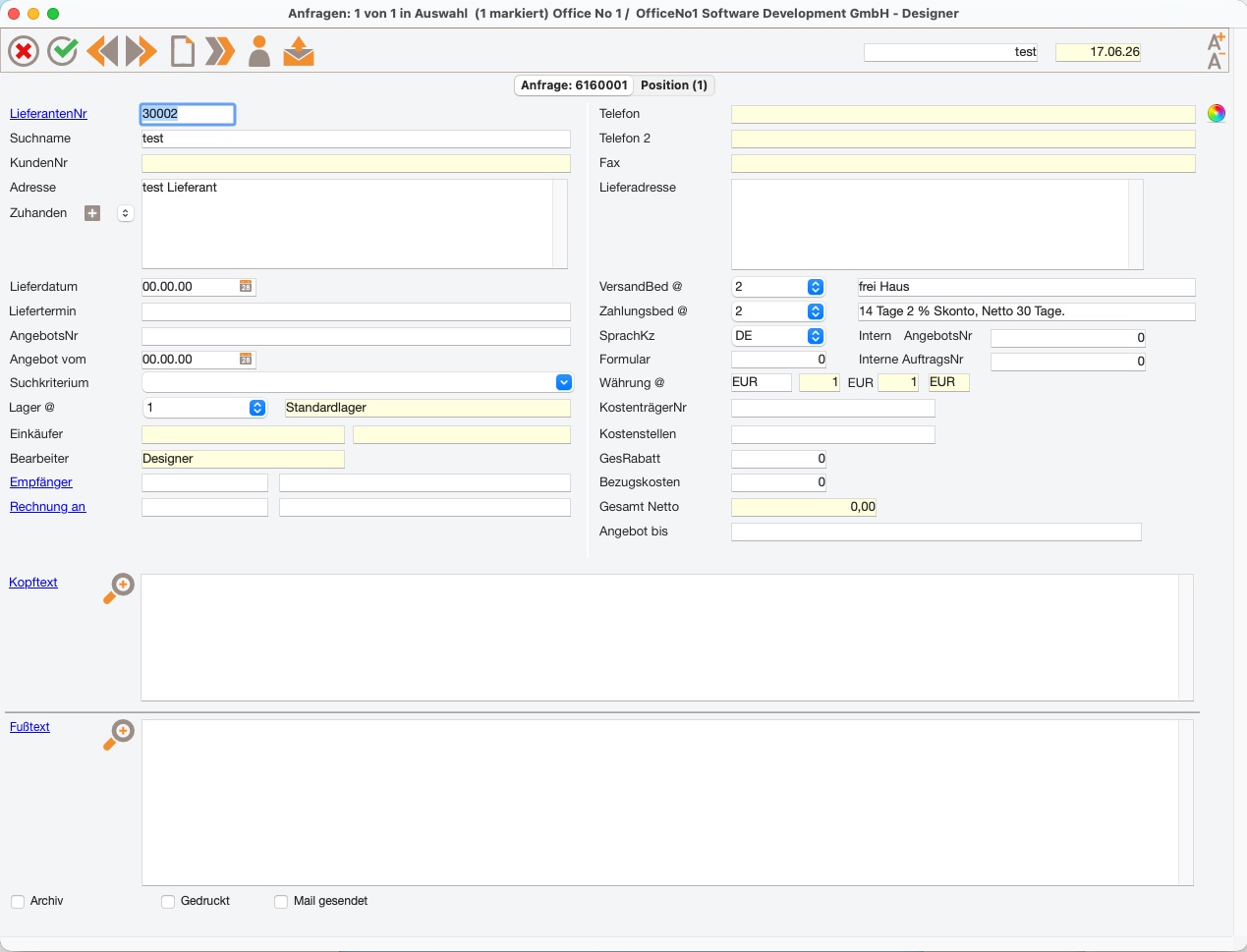
Task: Click the Bezugskosten input field
Action: (778, 482)
